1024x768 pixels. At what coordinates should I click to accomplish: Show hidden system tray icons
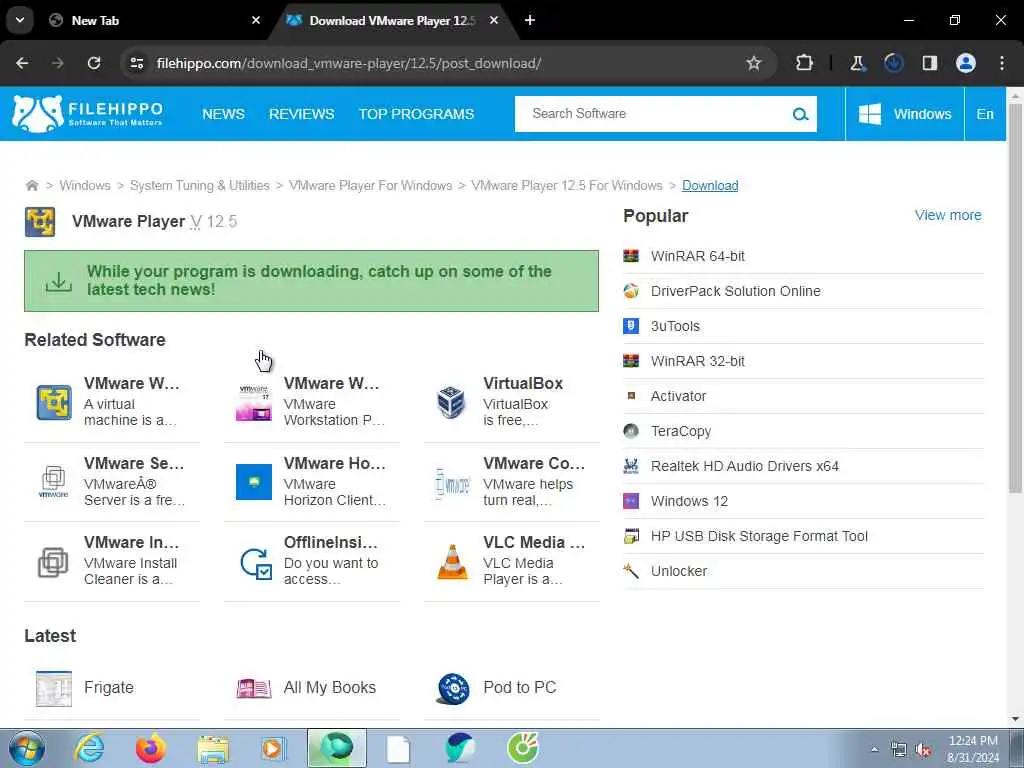[874, 749]
